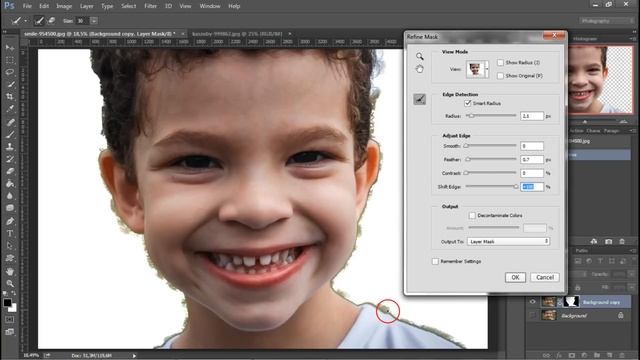
Task: Select the Pen tool
Action: (10, 221)
